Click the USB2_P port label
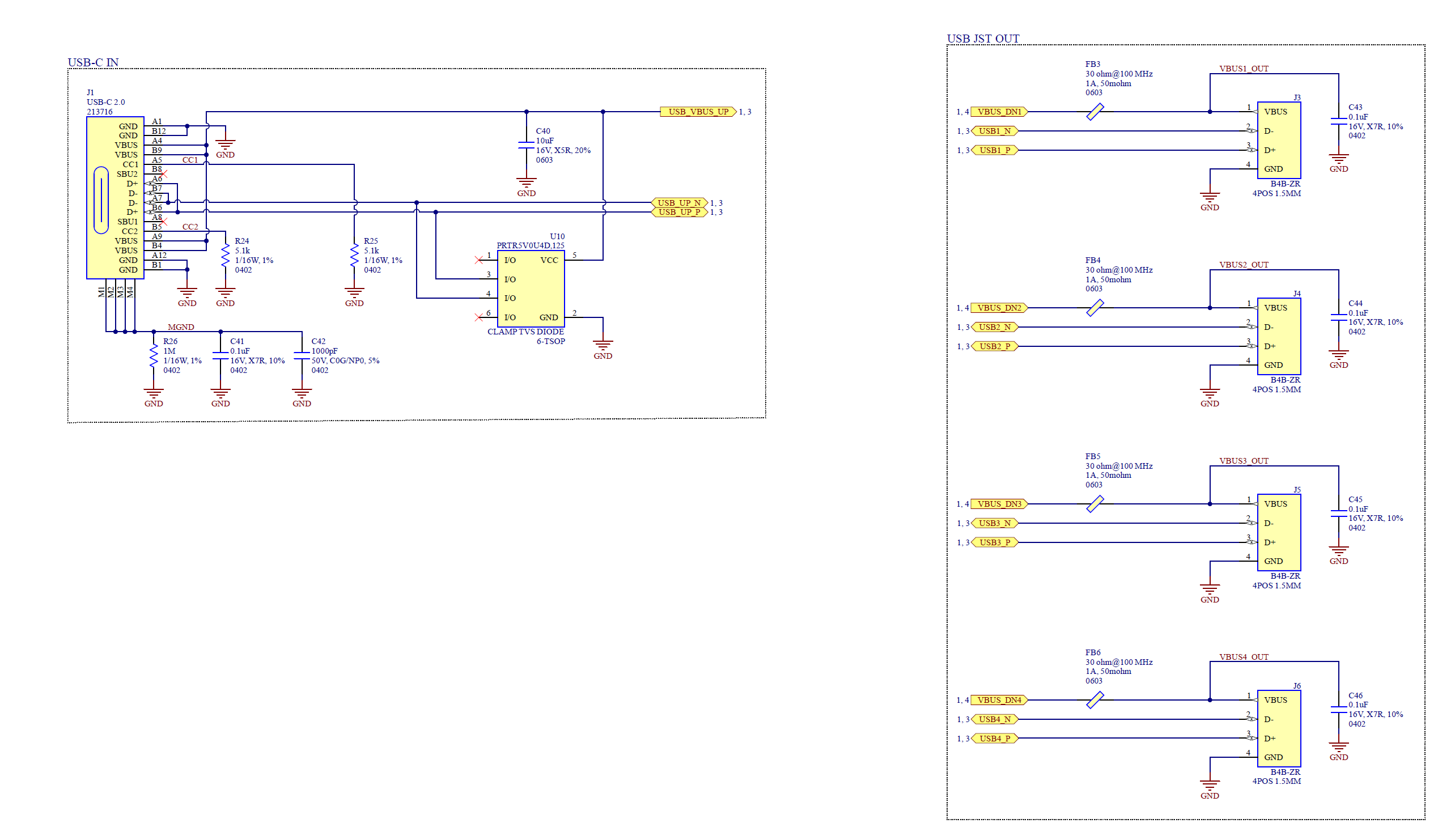The image size is (1438, 840). 995,346
